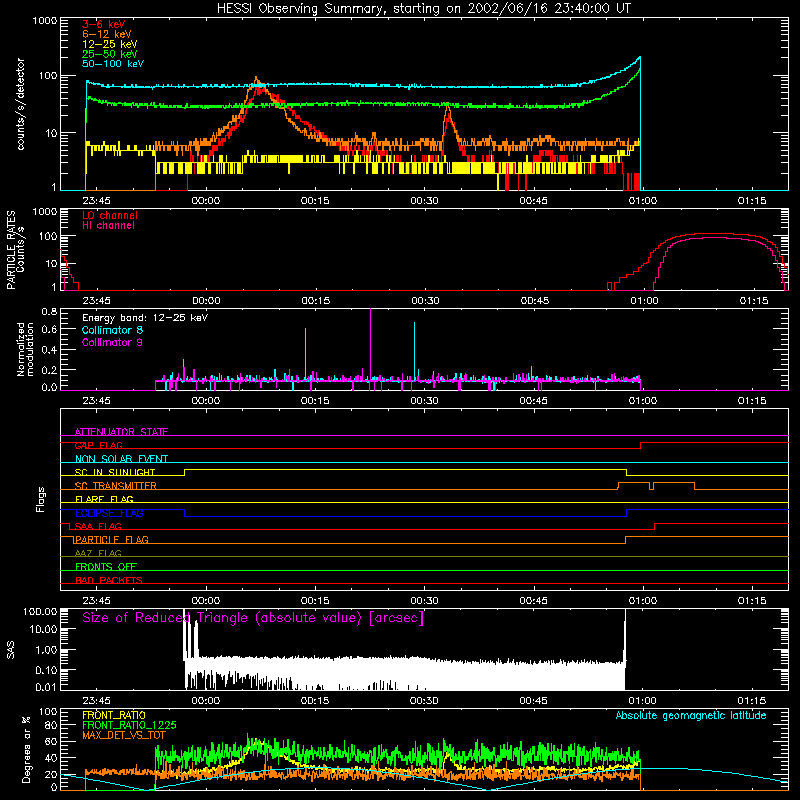800x800 pixels.
Task: Click the SAA_FLAG label
Action: click(98, 526)
